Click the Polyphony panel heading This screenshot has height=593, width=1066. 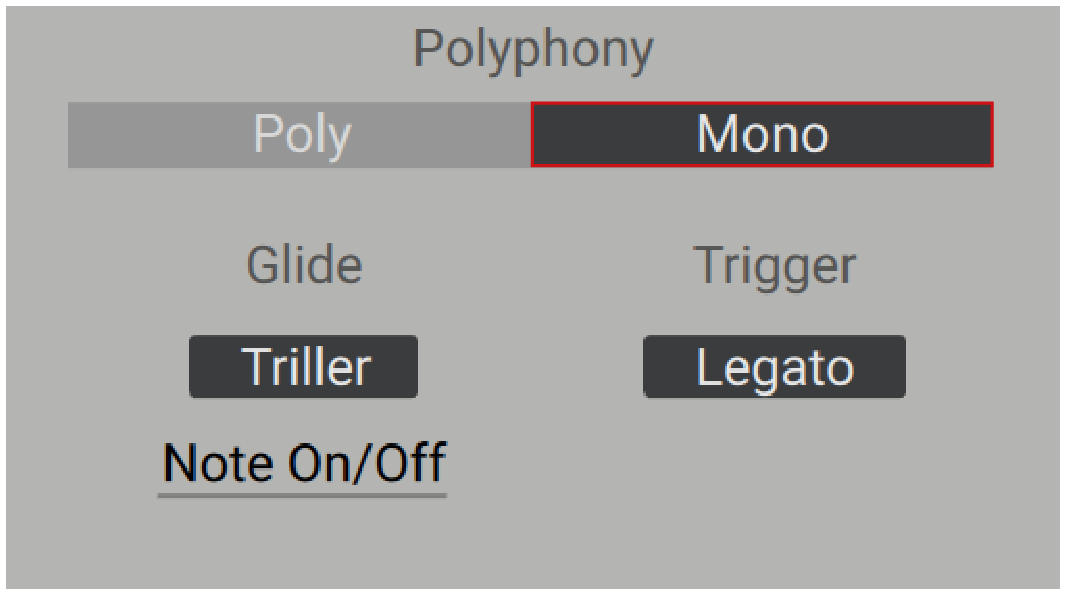535,48
